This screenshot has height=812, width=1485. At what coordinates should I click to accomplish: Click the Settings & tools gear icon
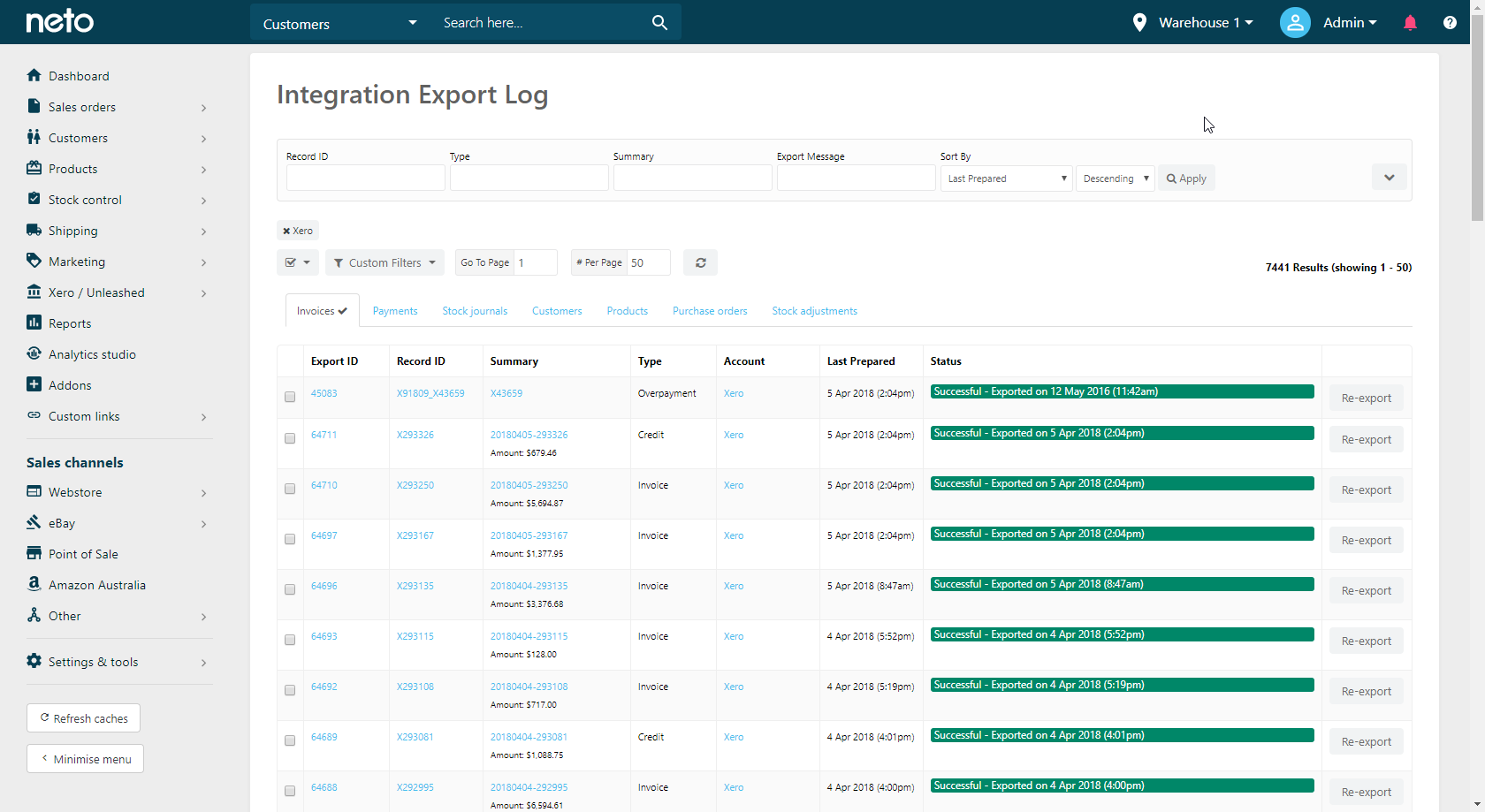click(x=34, y=661)
